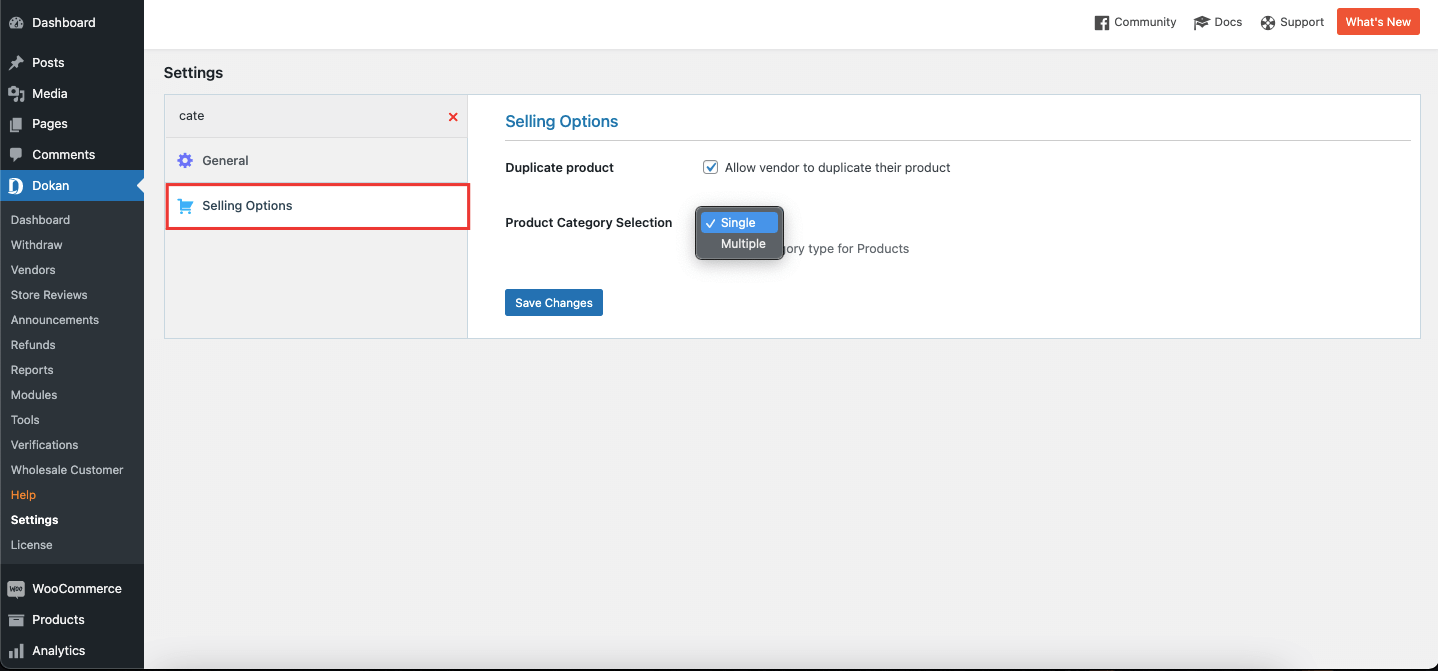The height and width of the screenshot is (671, 1438).
Task: Choose Multiple in category selection dropdown
Action: coord(739,244)
